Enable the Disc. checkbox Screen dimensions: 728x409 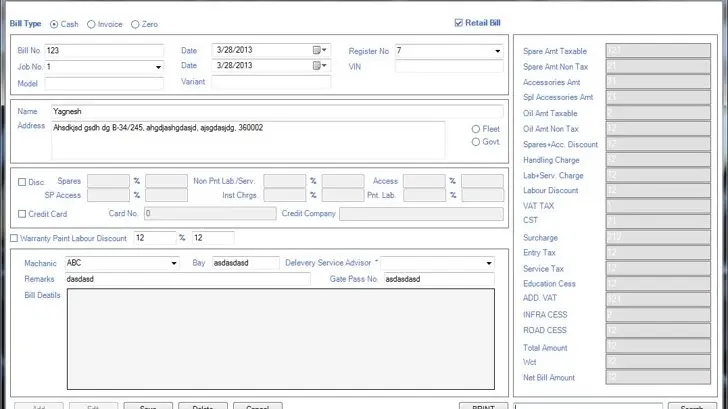tap(22, 182)
